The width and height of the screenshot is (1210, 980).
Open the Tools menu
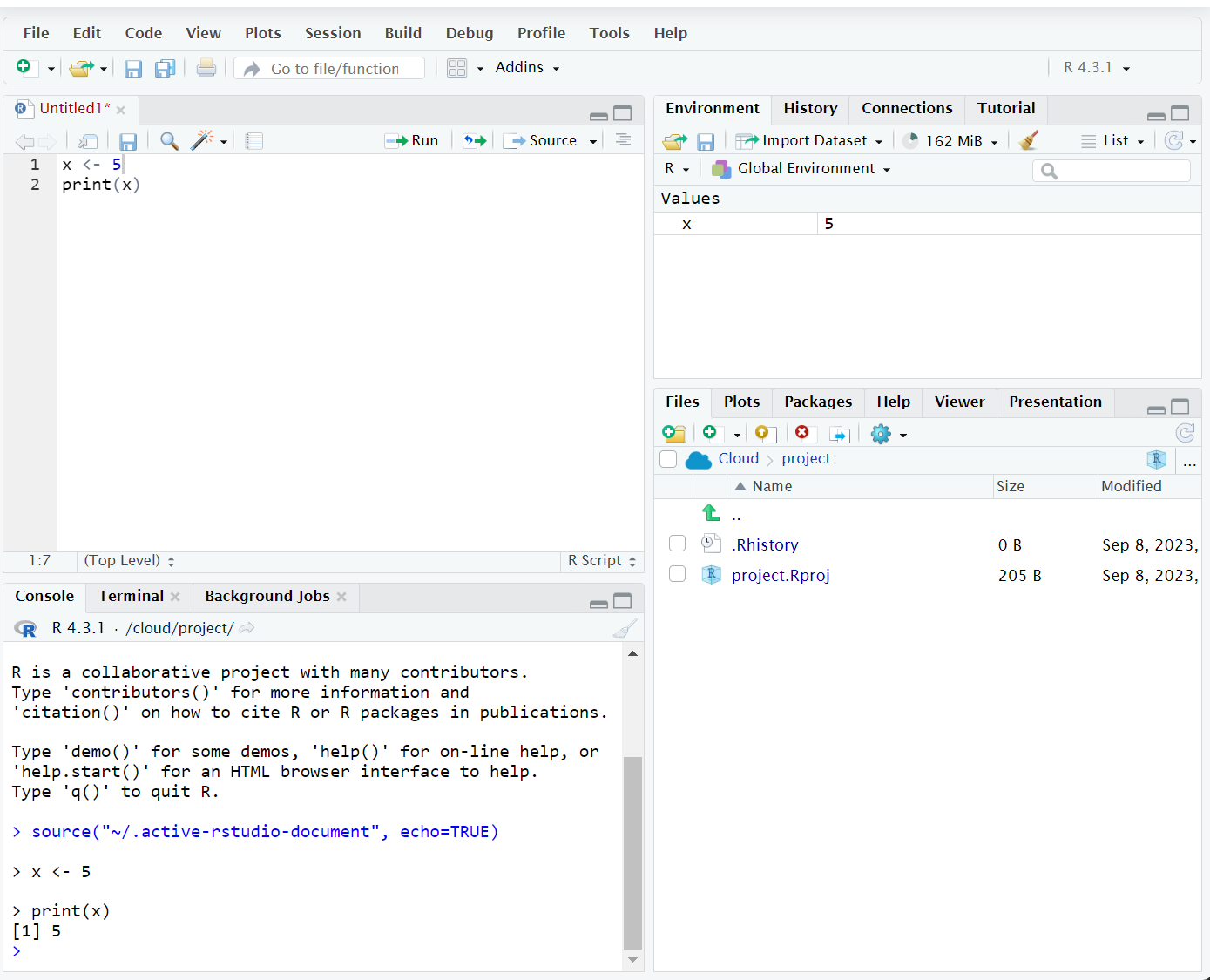609,33
